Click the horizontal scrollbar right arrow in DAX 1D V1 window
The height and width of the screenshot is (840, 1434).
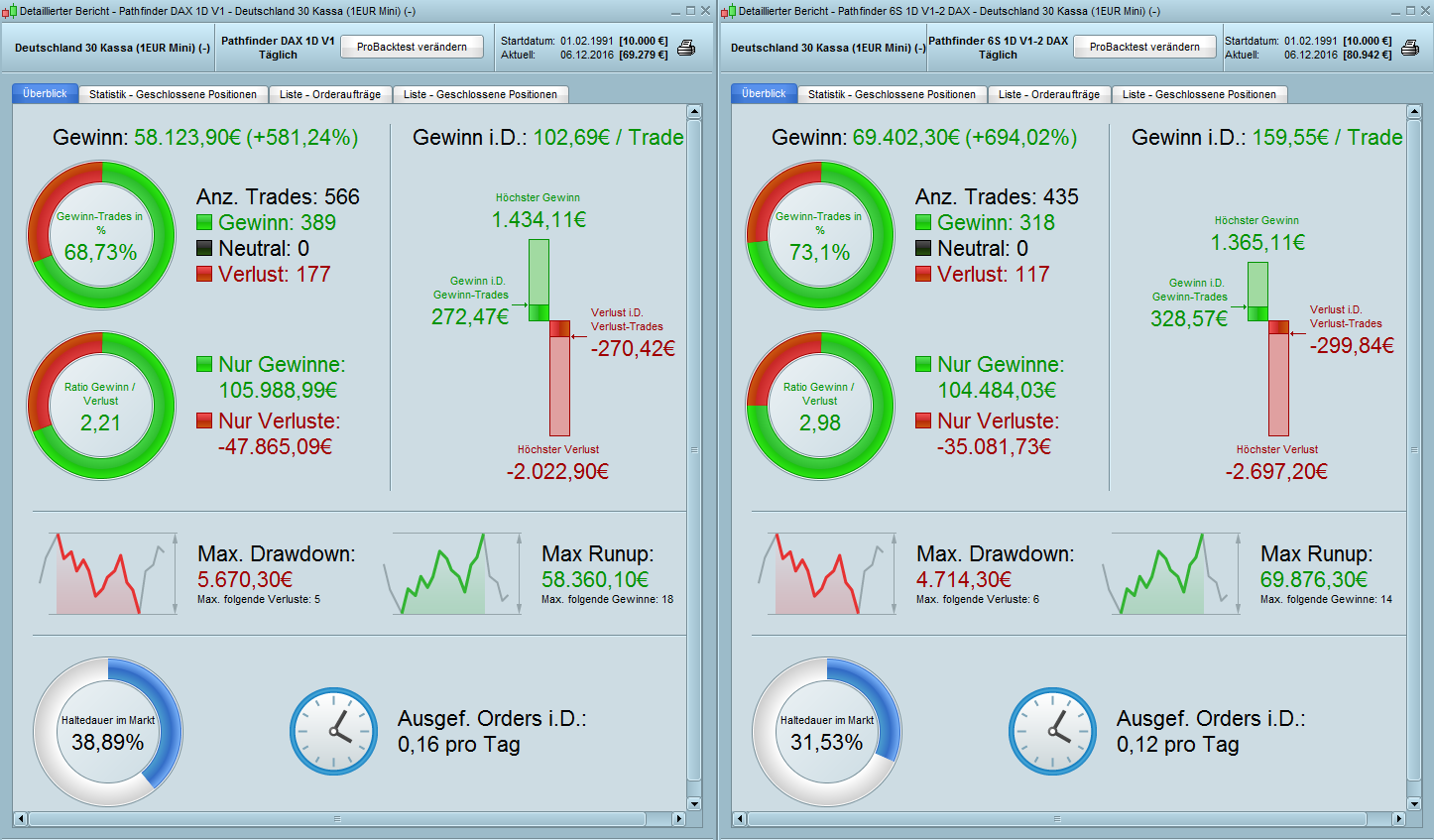(x=679, y=819)
